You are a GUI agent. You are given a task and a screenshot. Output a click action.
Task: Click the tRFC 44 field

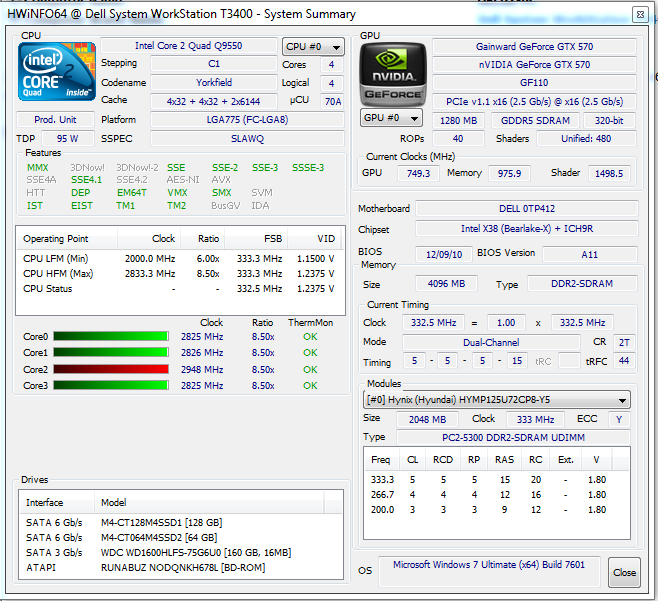(x=624, y=361)
